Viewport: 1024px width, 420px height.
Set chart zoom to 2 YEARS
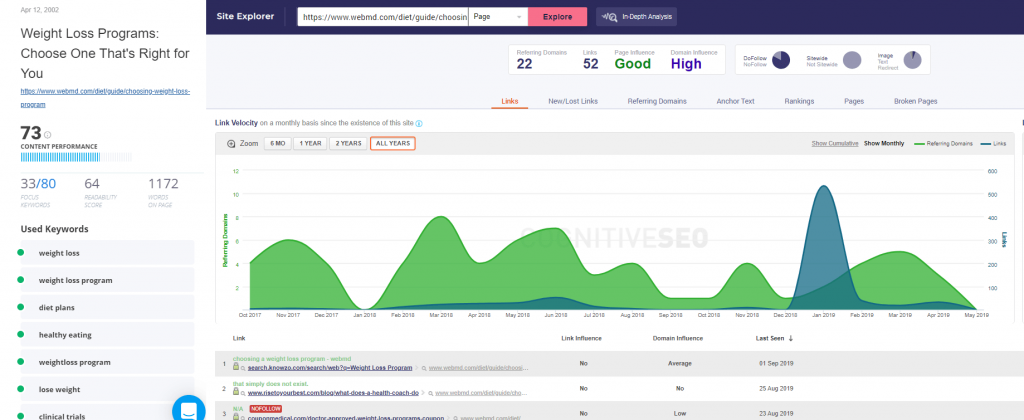pyautogui.click(x=348, y=144)
